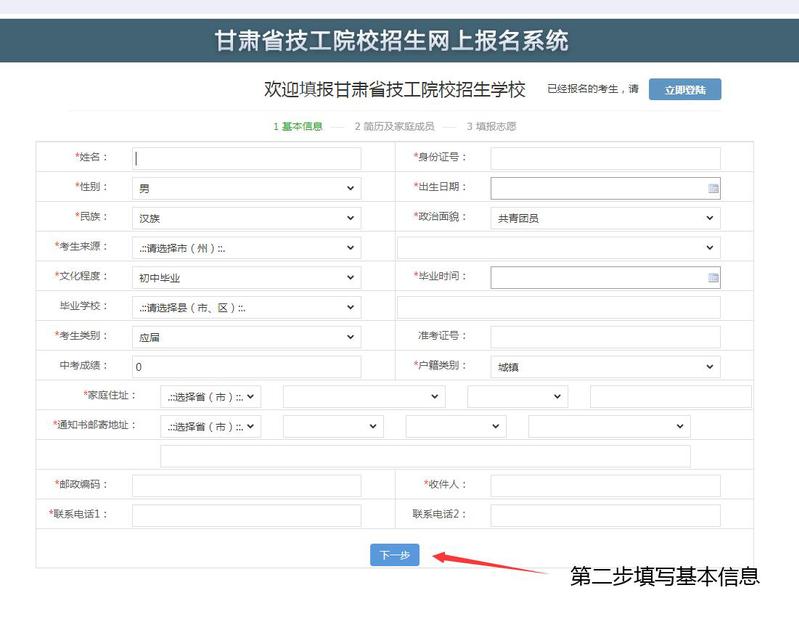Open the 通知书邮寄地址 third dropdown
Image resolution: width=799 pixels, height=638 pixels.
(456, 427)
